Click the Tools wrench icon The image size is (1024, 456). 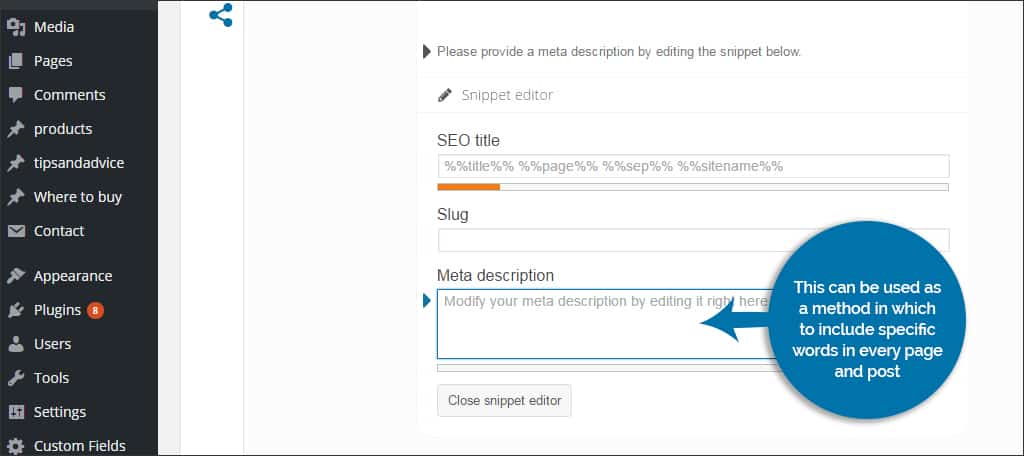tap(16, 378)
